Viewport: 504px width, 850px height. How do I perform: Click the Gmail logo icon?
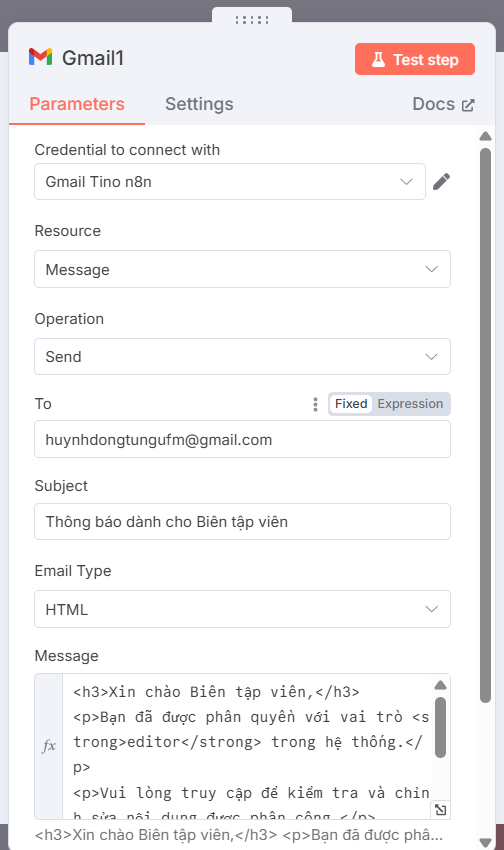tap(41, 57)
